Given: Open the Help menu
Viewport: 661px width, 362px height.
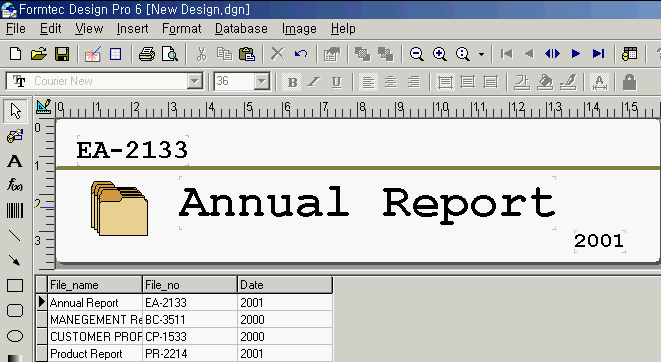Looking at the screenshot, I should 343,29.
